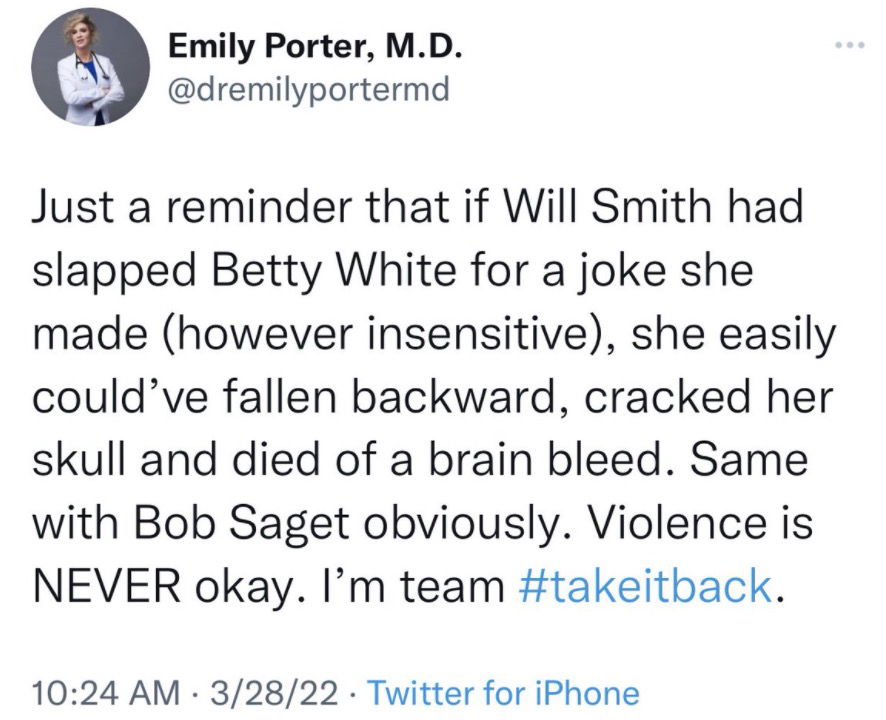The height and width of the screenshot is (720, 886).
Task: Click the Twitter for iPhone source link
Action: pos(503,693)
